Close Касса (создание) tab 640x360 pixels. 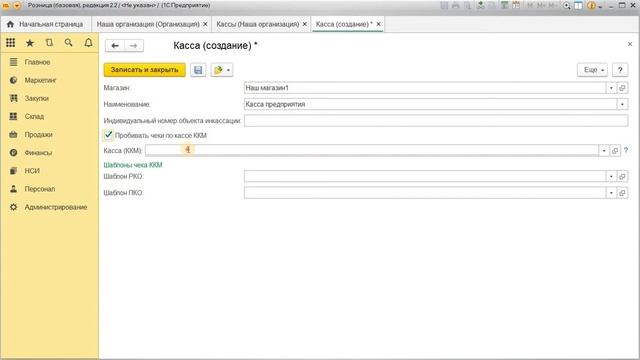[x=379, y=24]
